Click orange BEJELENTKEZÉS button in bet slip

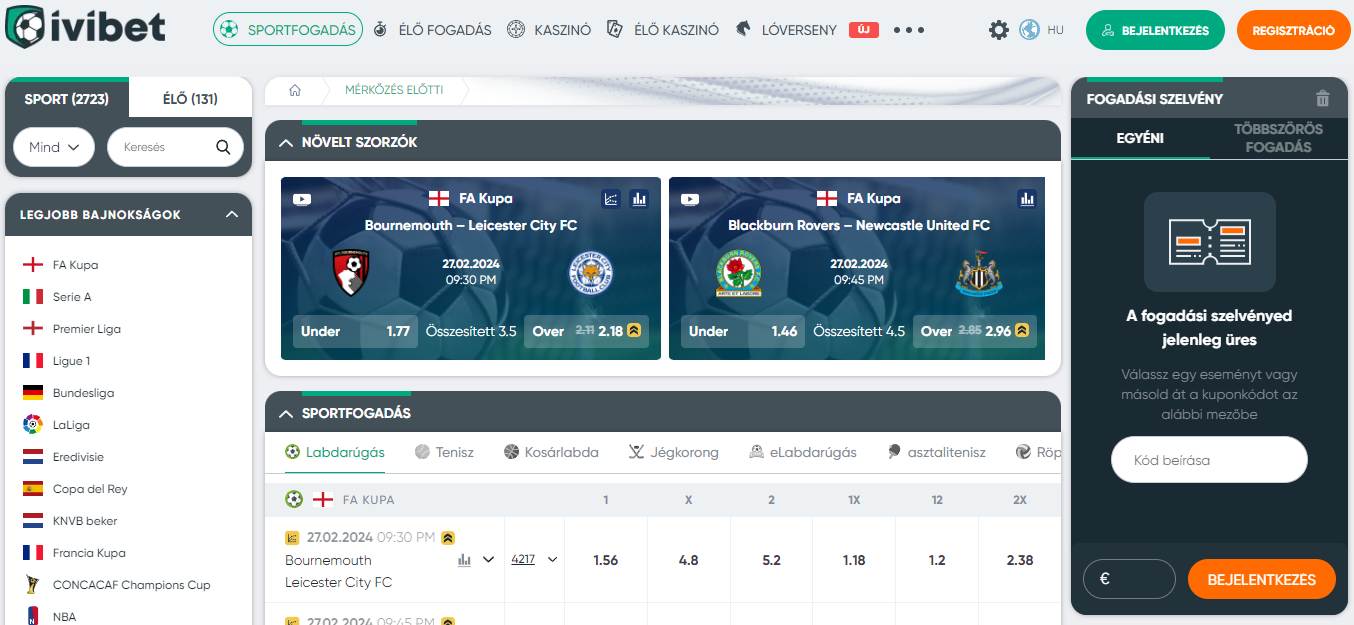point(1261,579)
